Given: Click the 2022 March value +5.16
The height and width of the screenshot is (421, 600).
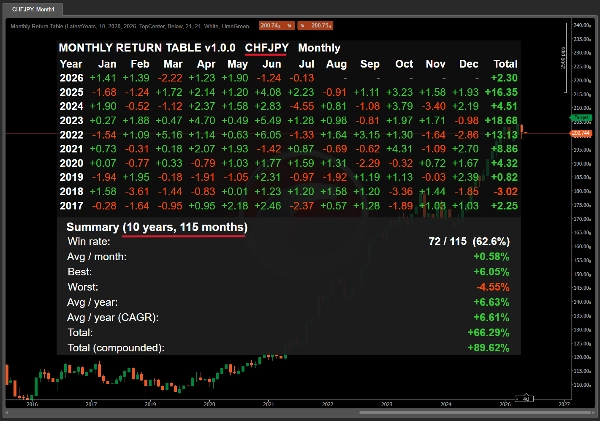Looking at the screenshot, I should (169, 135).
